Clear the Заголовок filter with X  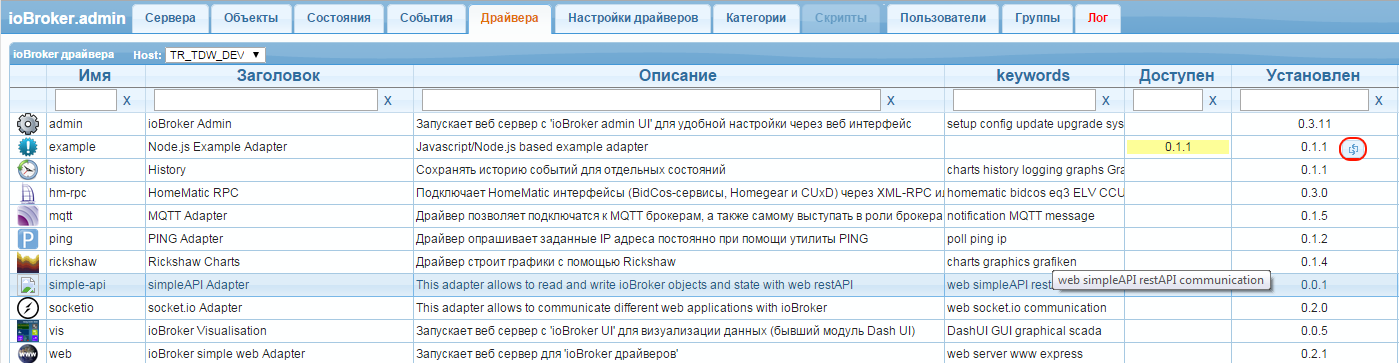(388, 100)
